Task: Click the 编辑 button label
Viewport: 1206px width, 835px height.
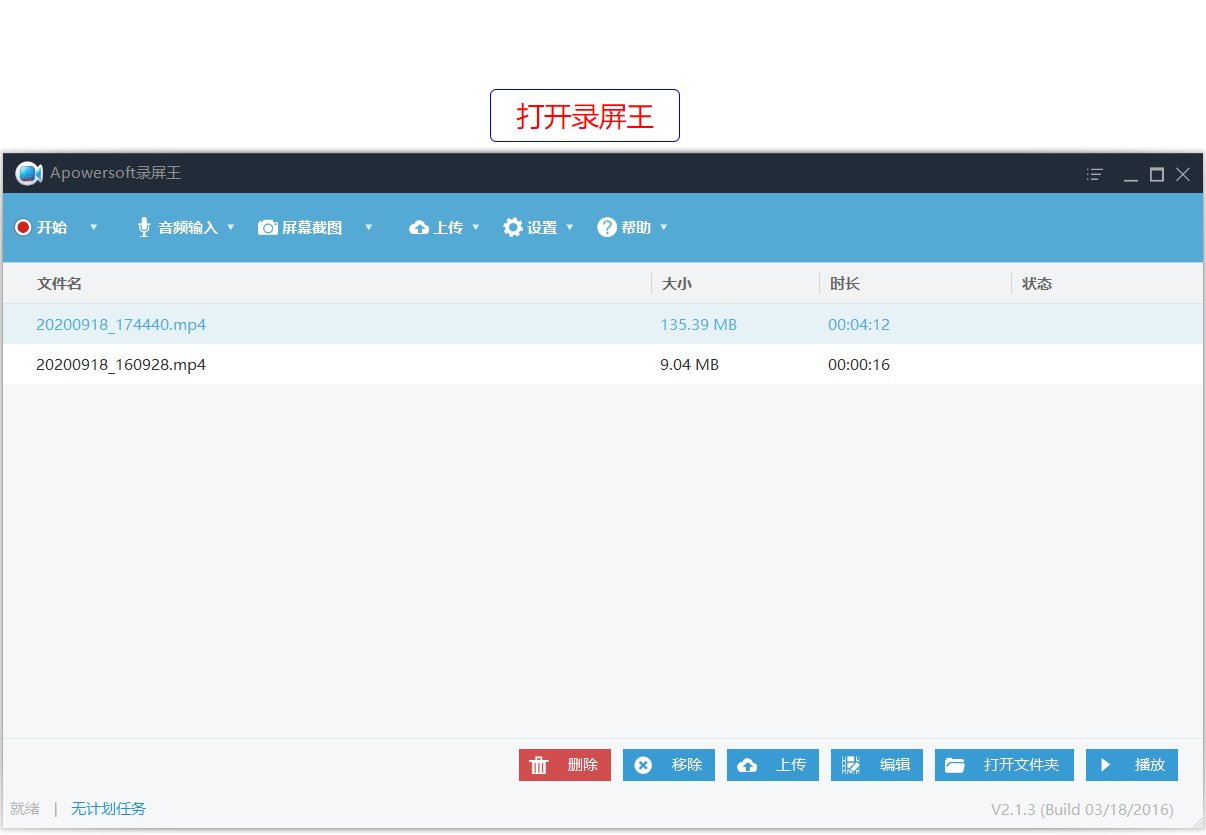Action: pyautogui.click(x=895, y=765)
